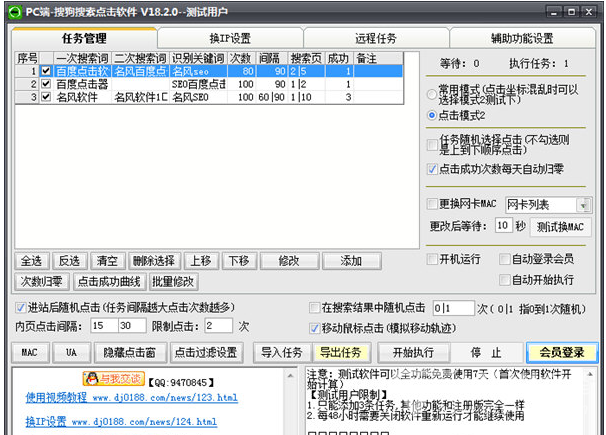Click the 添加 button
This screenshot has height=435, width=606.
(x=351, y=261)
